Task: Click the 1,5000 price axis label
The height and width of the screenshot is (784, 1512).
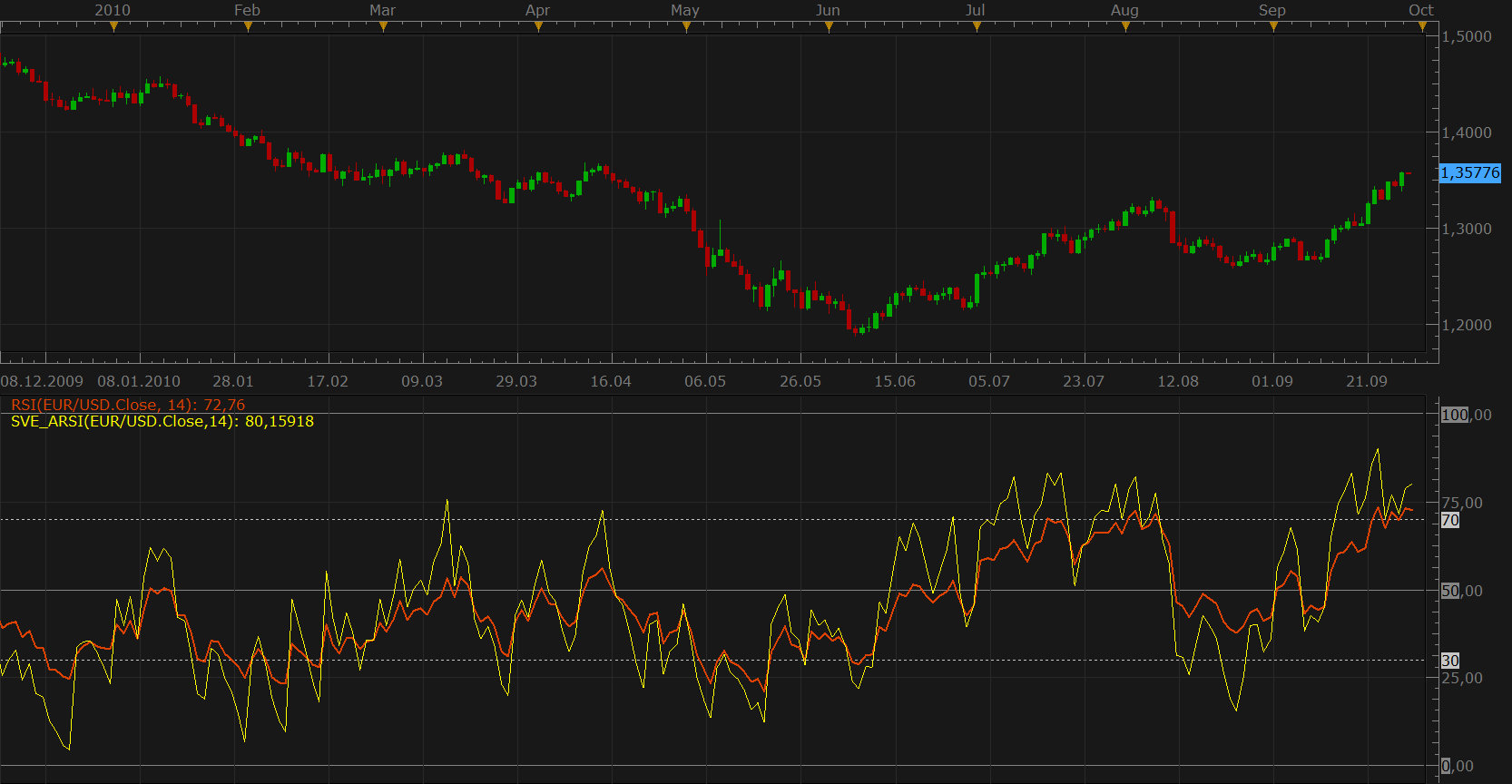Action: pyautogui.click(x=1467, y=36)
